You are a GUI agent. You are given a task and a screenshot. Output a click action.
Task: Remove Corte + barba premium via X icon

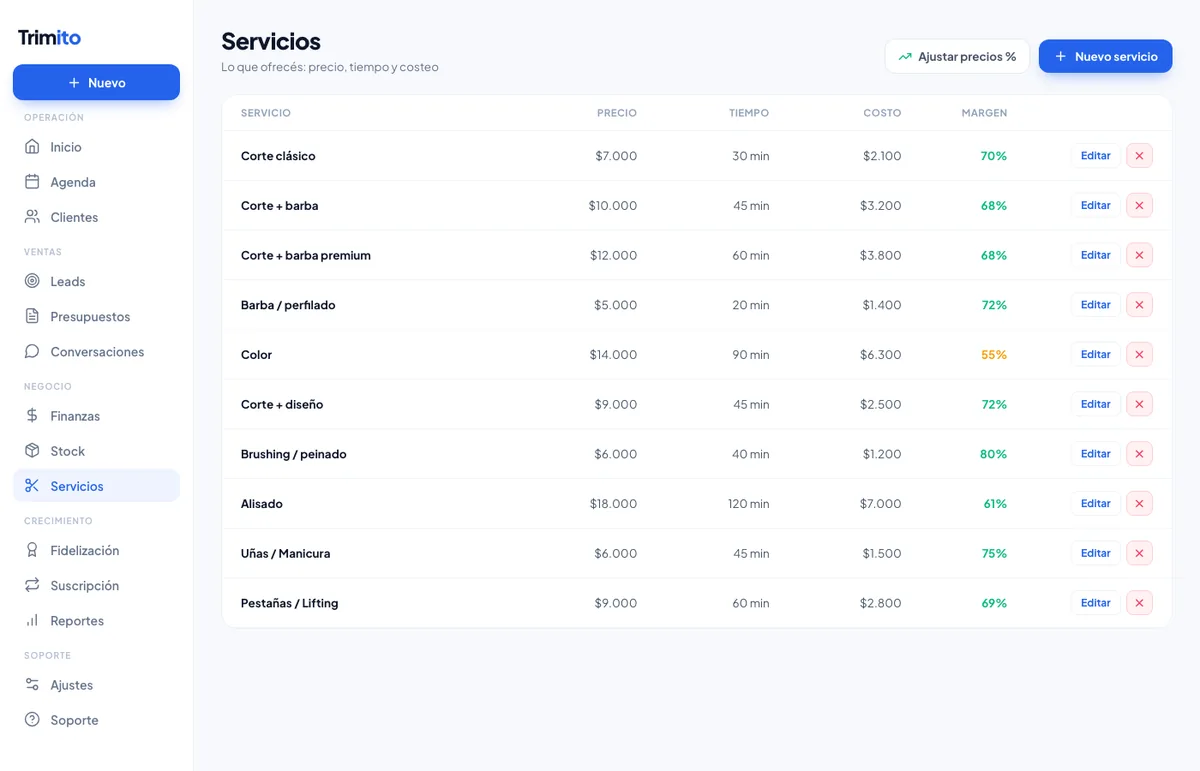pyautogui.click(x=1139, y=255)
